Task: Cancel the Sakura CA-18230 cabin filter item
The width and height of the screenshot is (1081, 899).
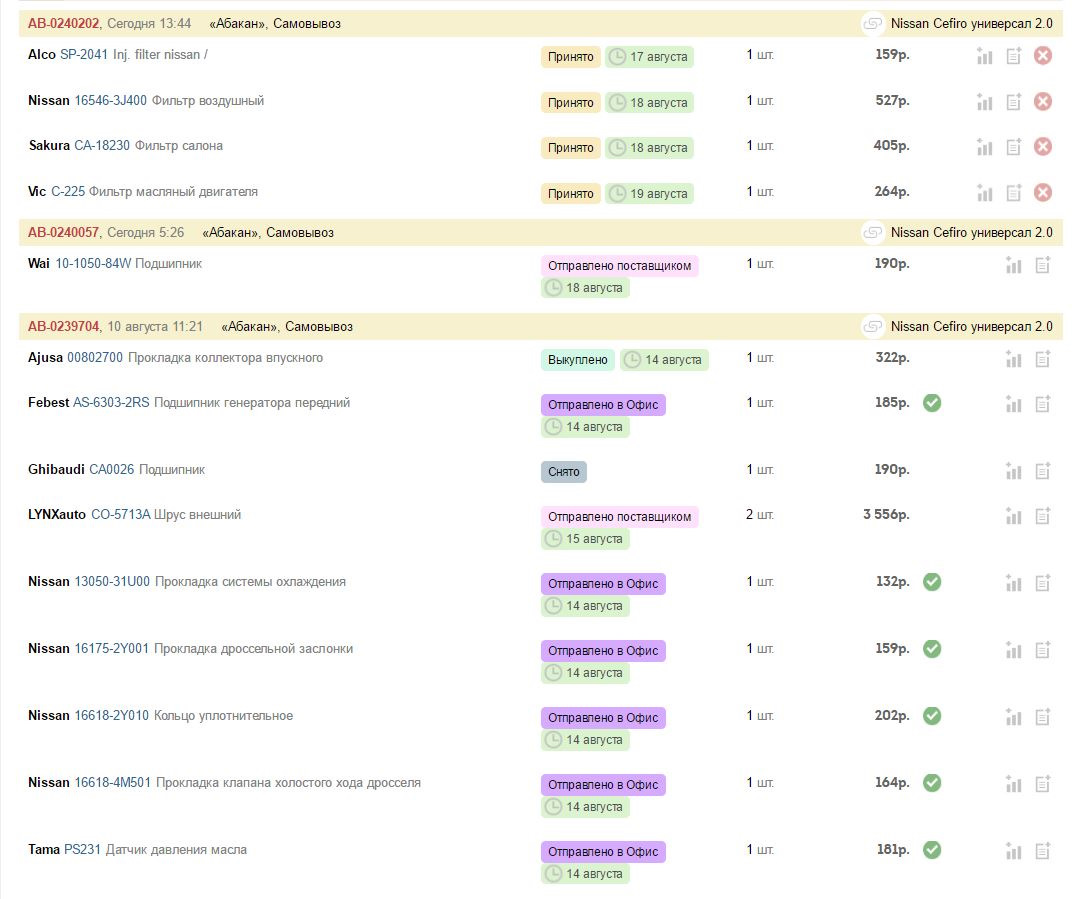Action: [1042, 147]
